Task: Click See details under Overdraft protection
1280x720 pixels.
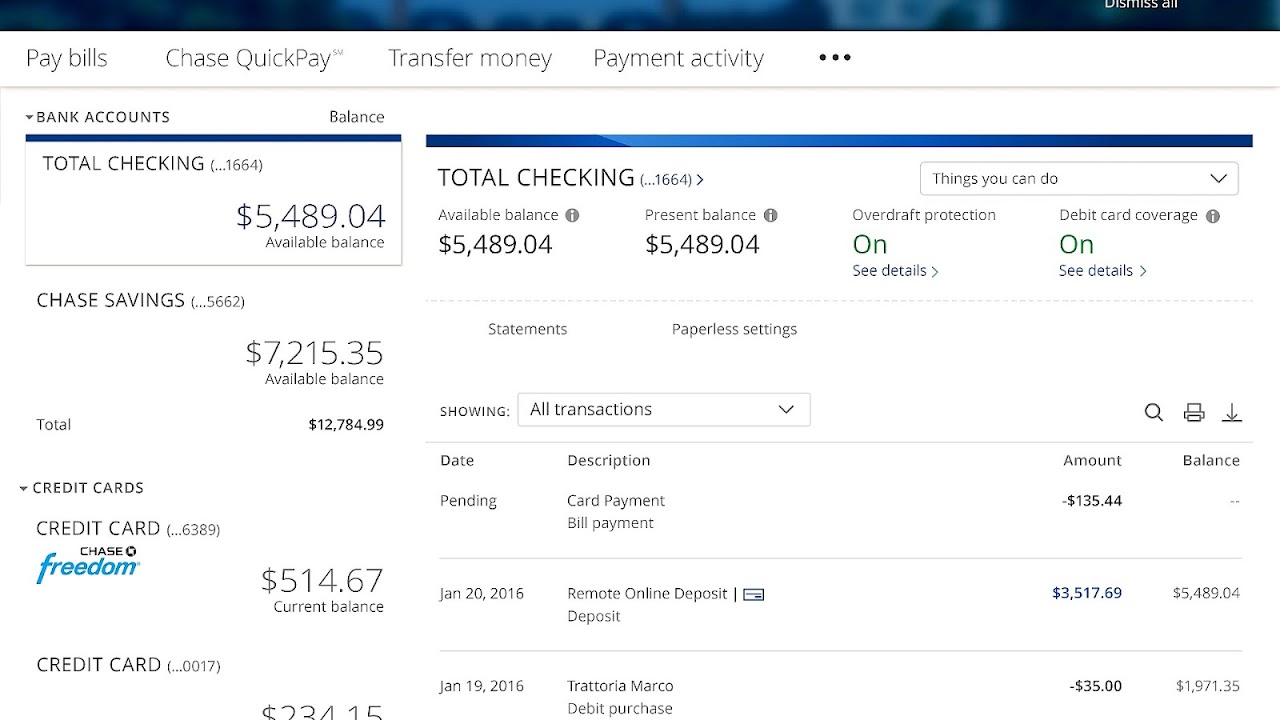Action: (x=895, y=271)
